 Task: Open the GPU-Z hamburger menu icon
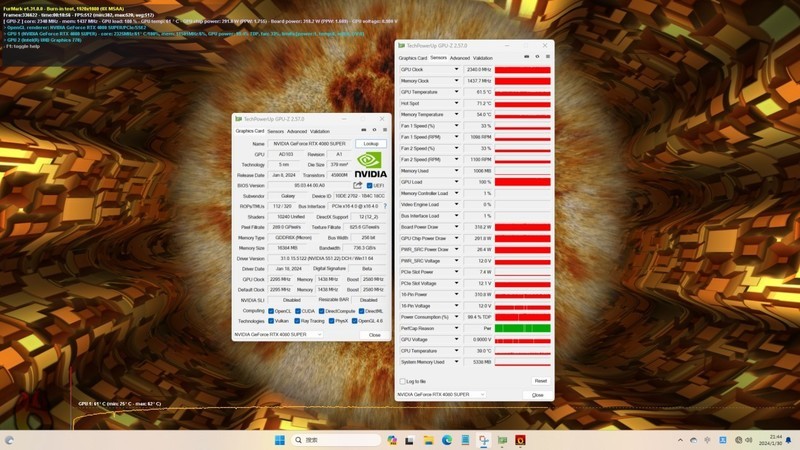(384, 130)
